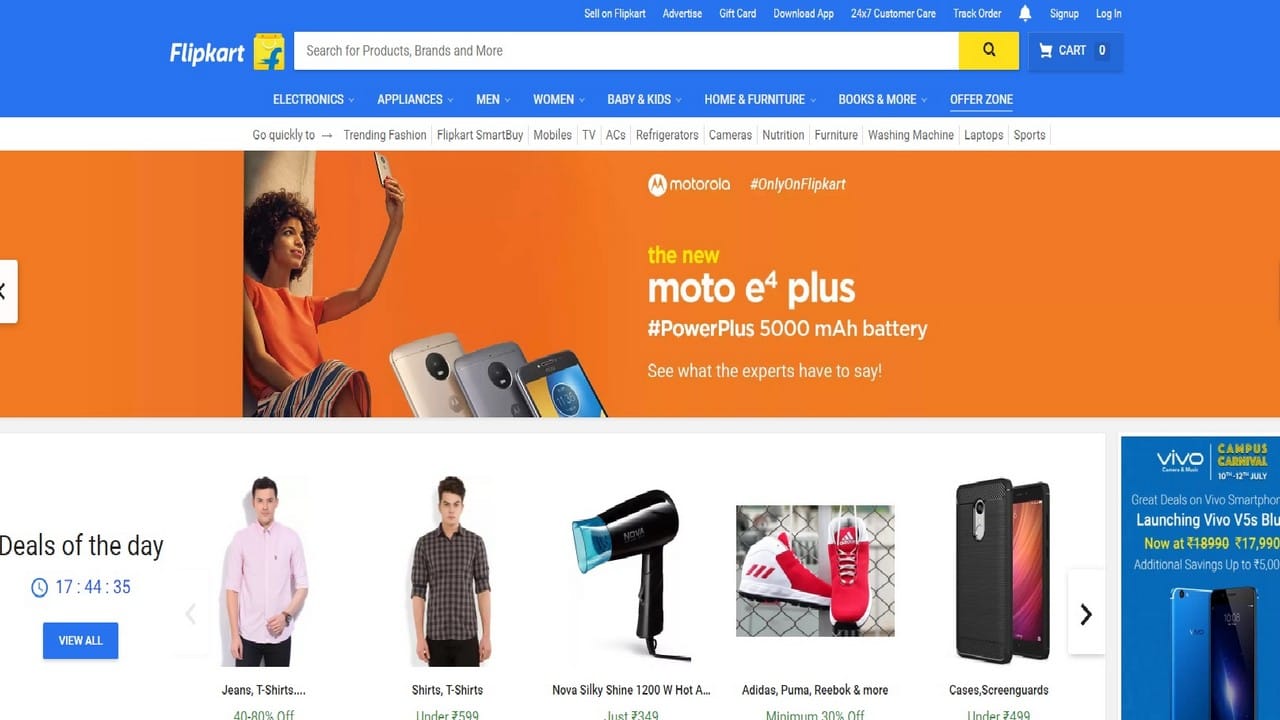Click the shopping cart icon
The image size is (1280, 720).
1046,51
